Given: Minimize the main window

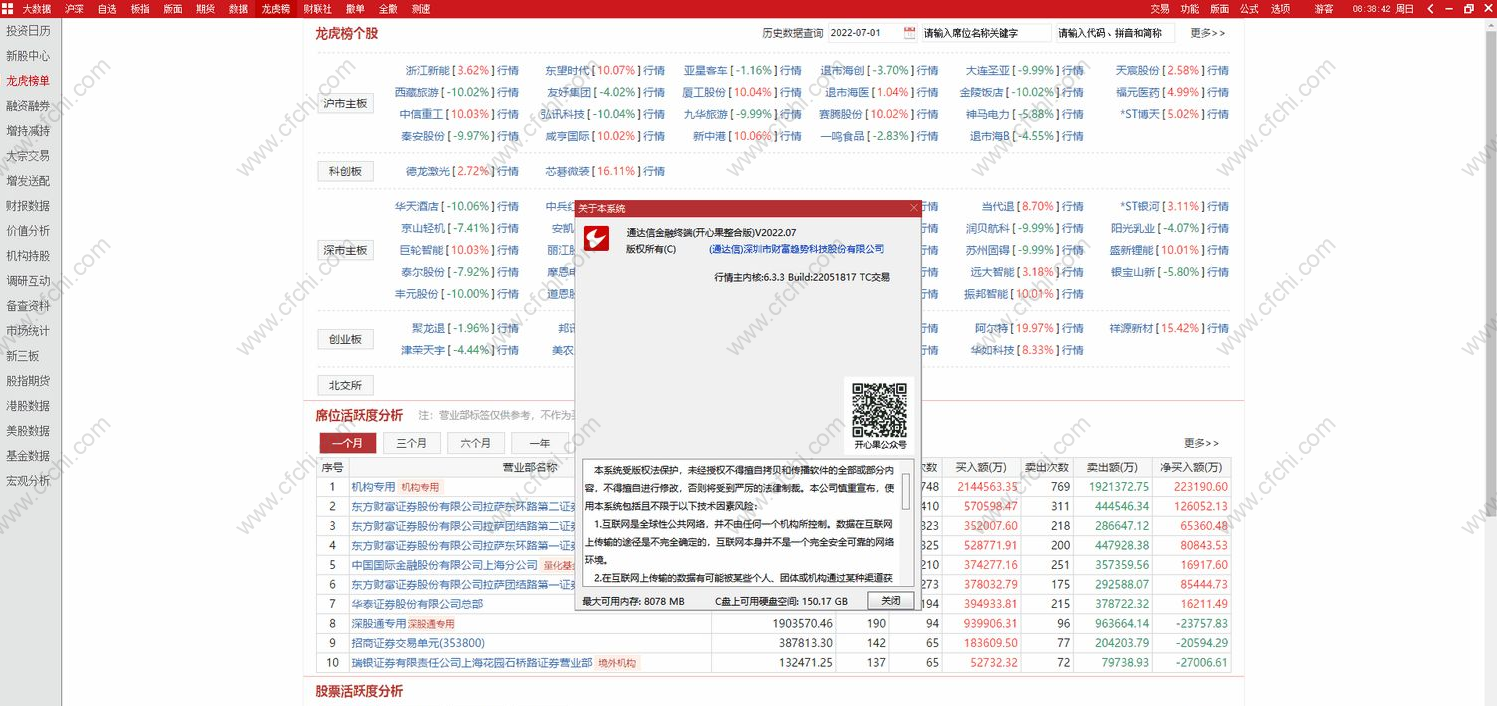Looking at the screenshot, I should pyautogui.click(x=1450, y=8).
